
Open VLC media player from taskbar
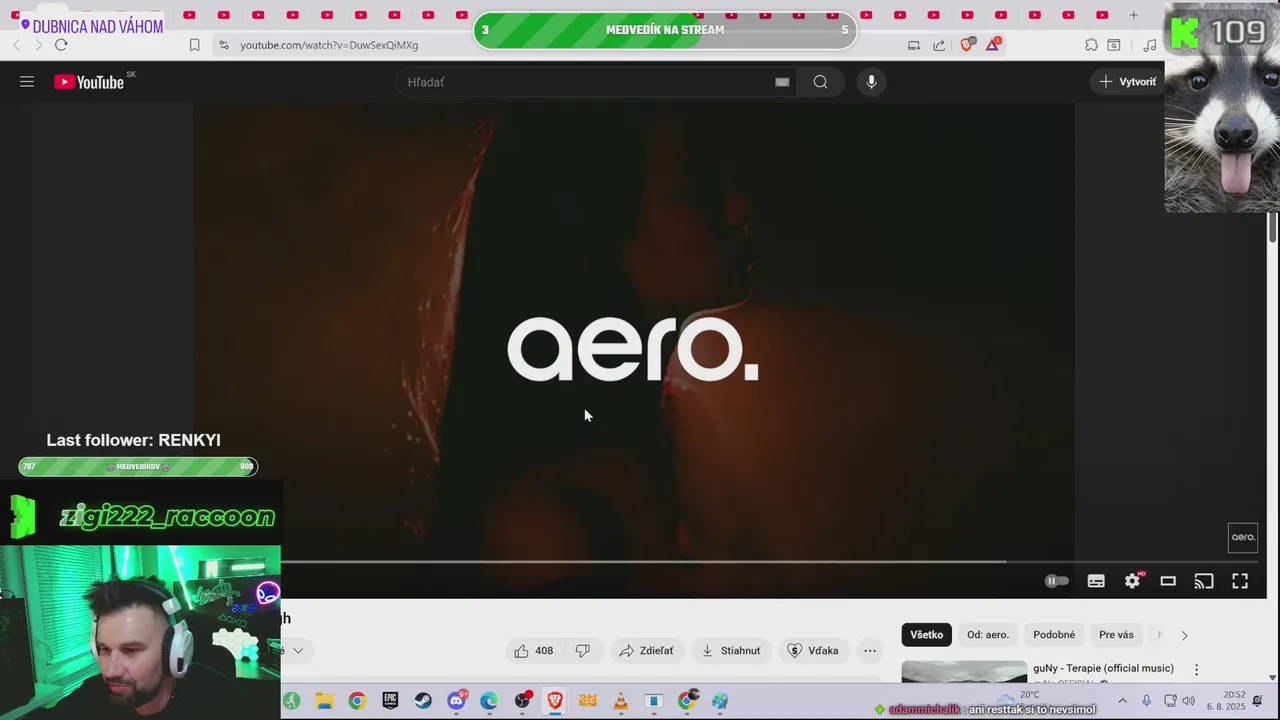tap(621, 701)
